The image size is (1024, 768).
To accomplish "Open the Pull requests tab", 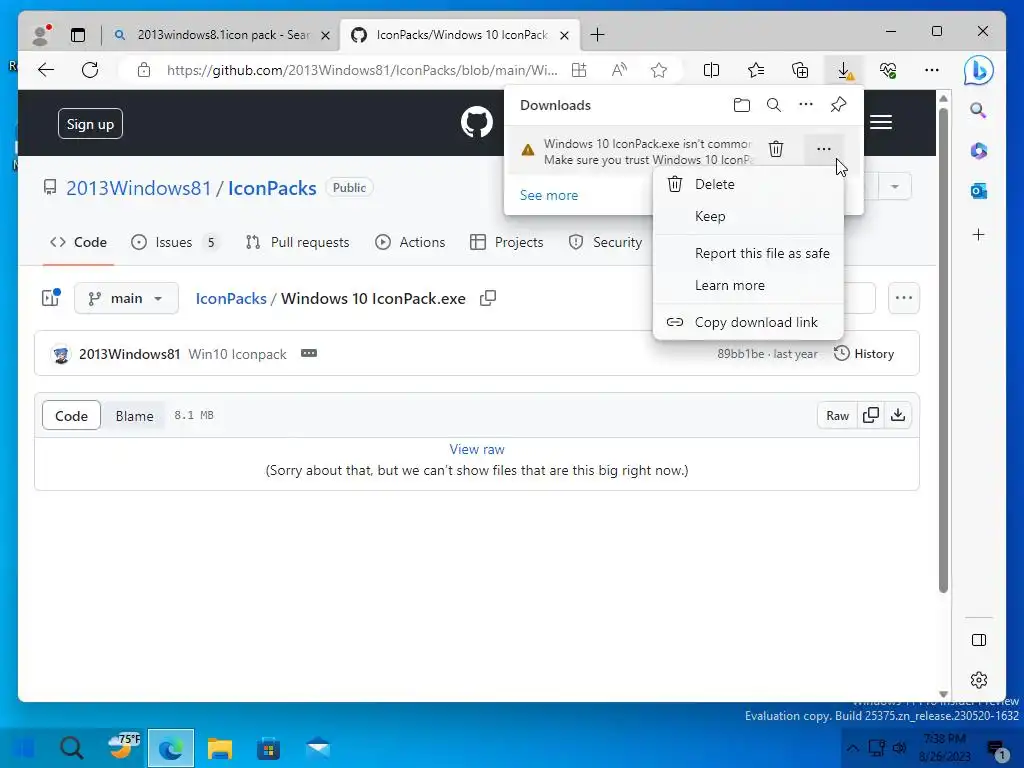I will [298, 242].
